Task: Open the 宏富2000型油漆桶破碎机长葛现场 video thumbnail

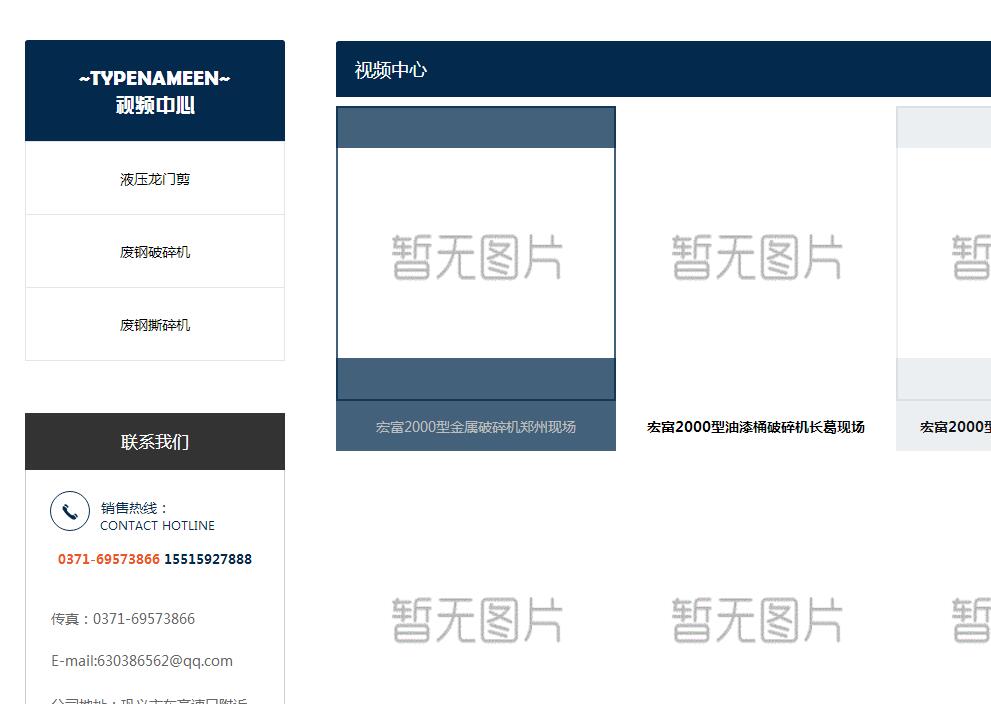Action: pos(756,253)
